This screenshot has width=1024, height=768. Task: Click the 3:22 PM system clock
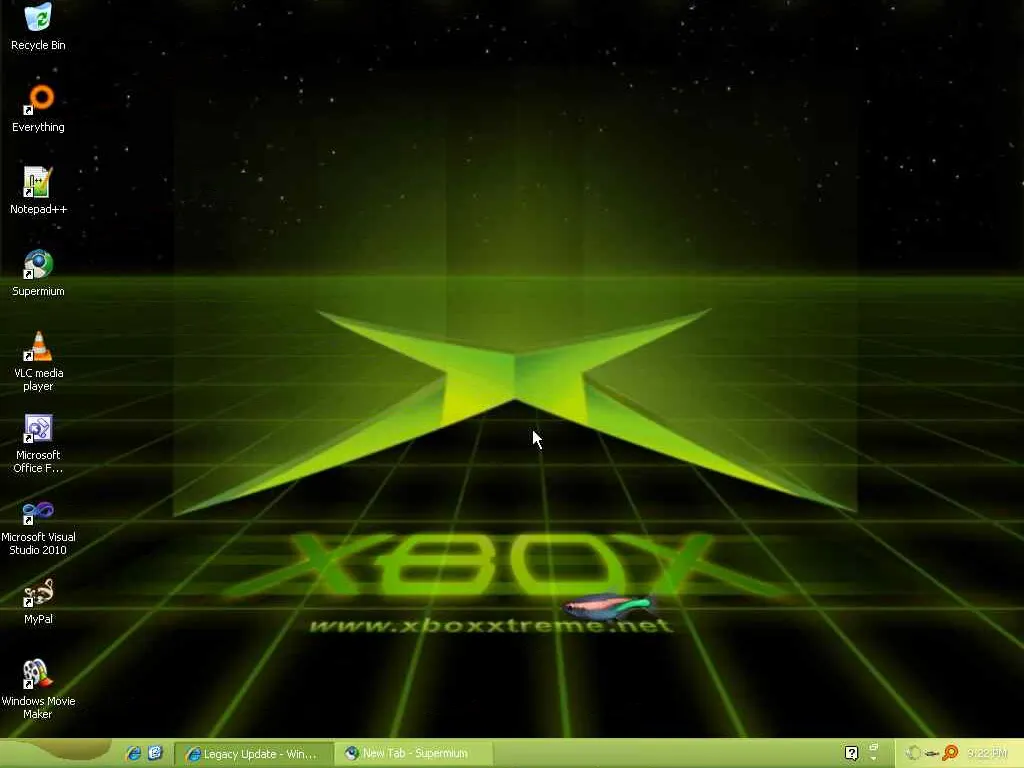pyautogui.click(x=987, y=754)
